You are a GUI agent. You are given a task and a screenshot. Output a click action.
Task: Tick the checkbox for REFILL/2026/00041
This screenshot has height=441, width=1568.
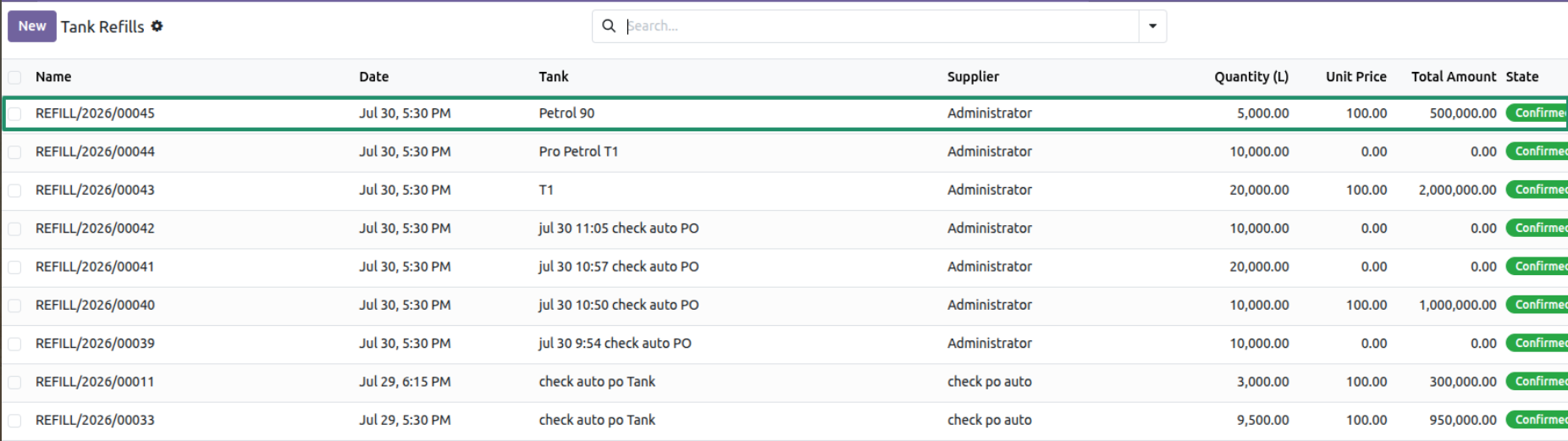14,267
